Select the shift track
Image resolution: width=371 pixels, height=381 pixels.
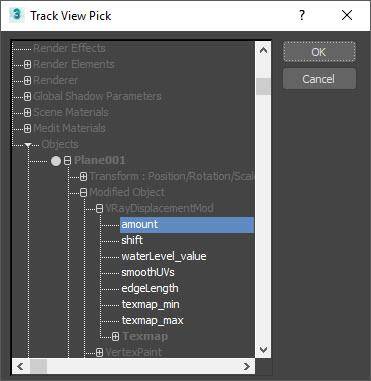click(x=132, y=240)
